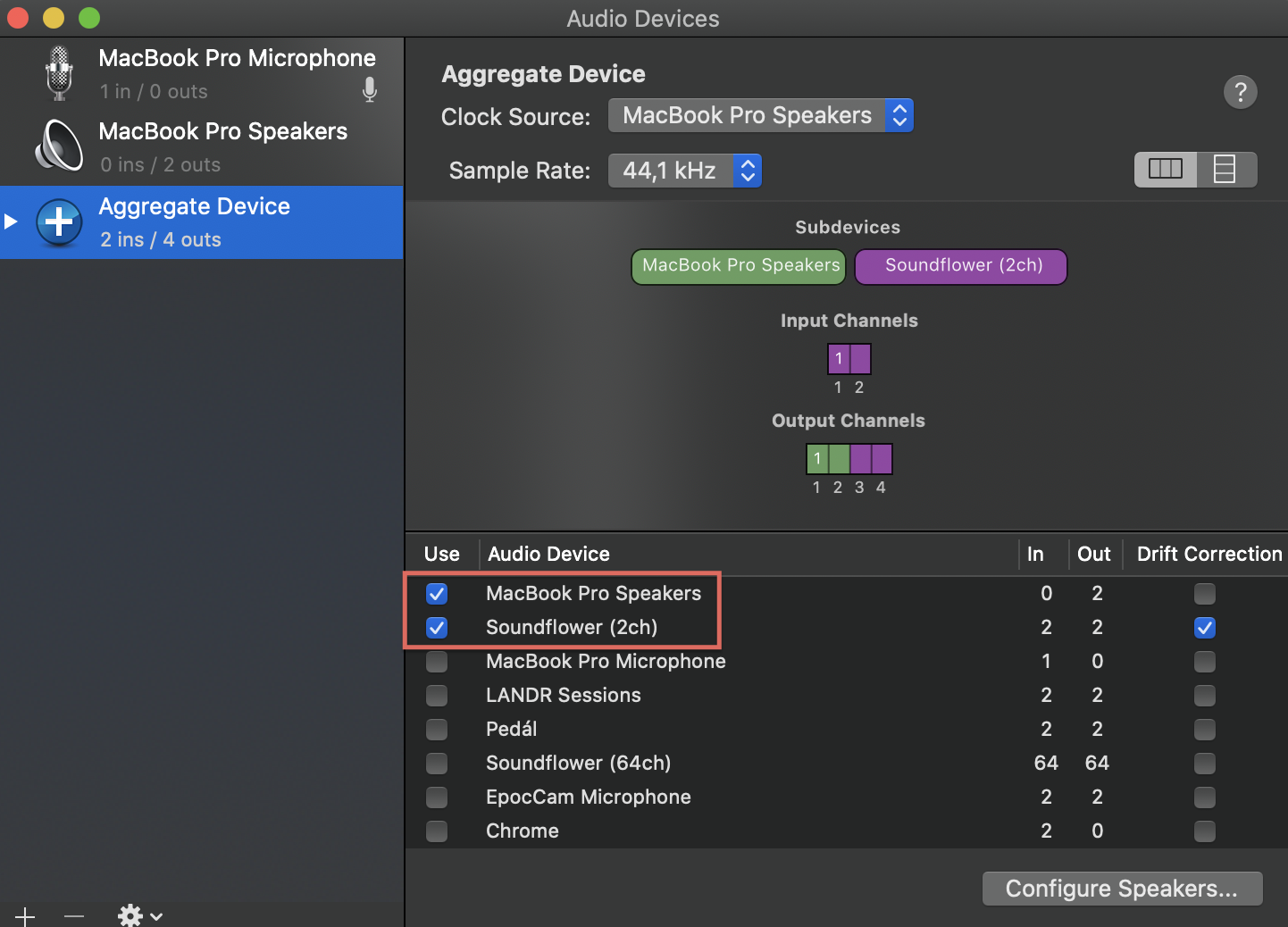The width and height of the screenshot is (1288, 927).
Task: Select output channel 4 purple box
Action: point(882,459)
